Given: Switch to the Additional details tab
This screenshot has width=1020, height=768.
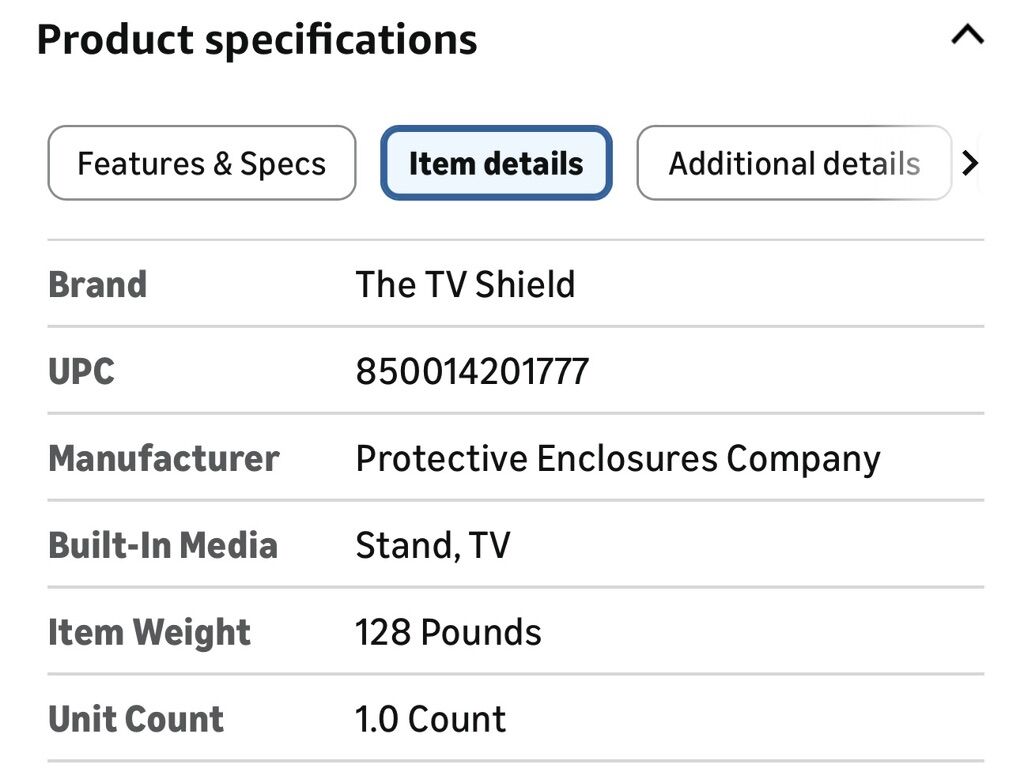Looking at the screenshot, I should [x=794, y=163].
